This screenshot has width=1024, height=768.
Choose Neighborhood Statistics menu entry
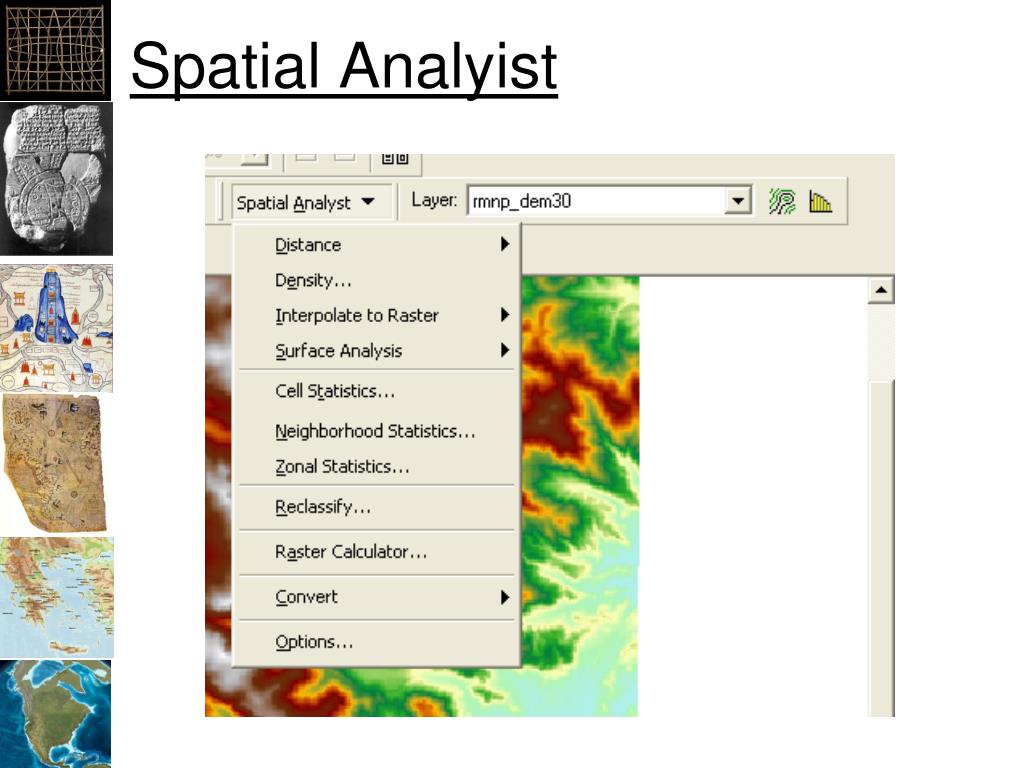click(376, 431)
